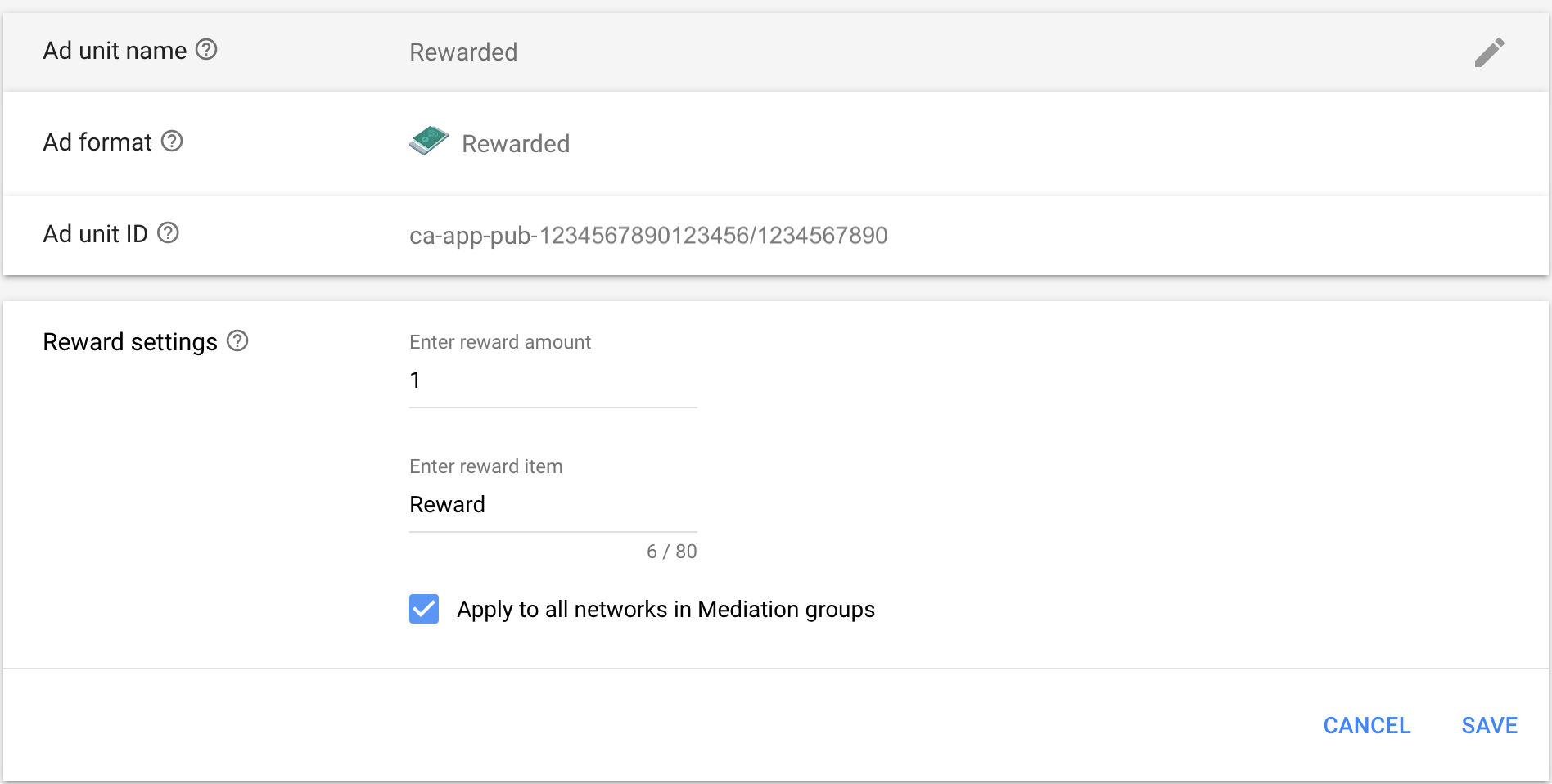Cancel the ad unit changes
The image size is (1552, 784).
coord(1366,725)
